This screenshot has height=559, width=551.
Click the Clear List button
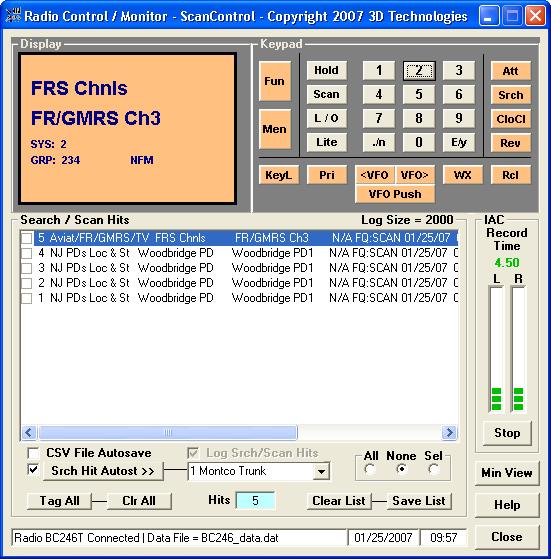pos(339,501)
